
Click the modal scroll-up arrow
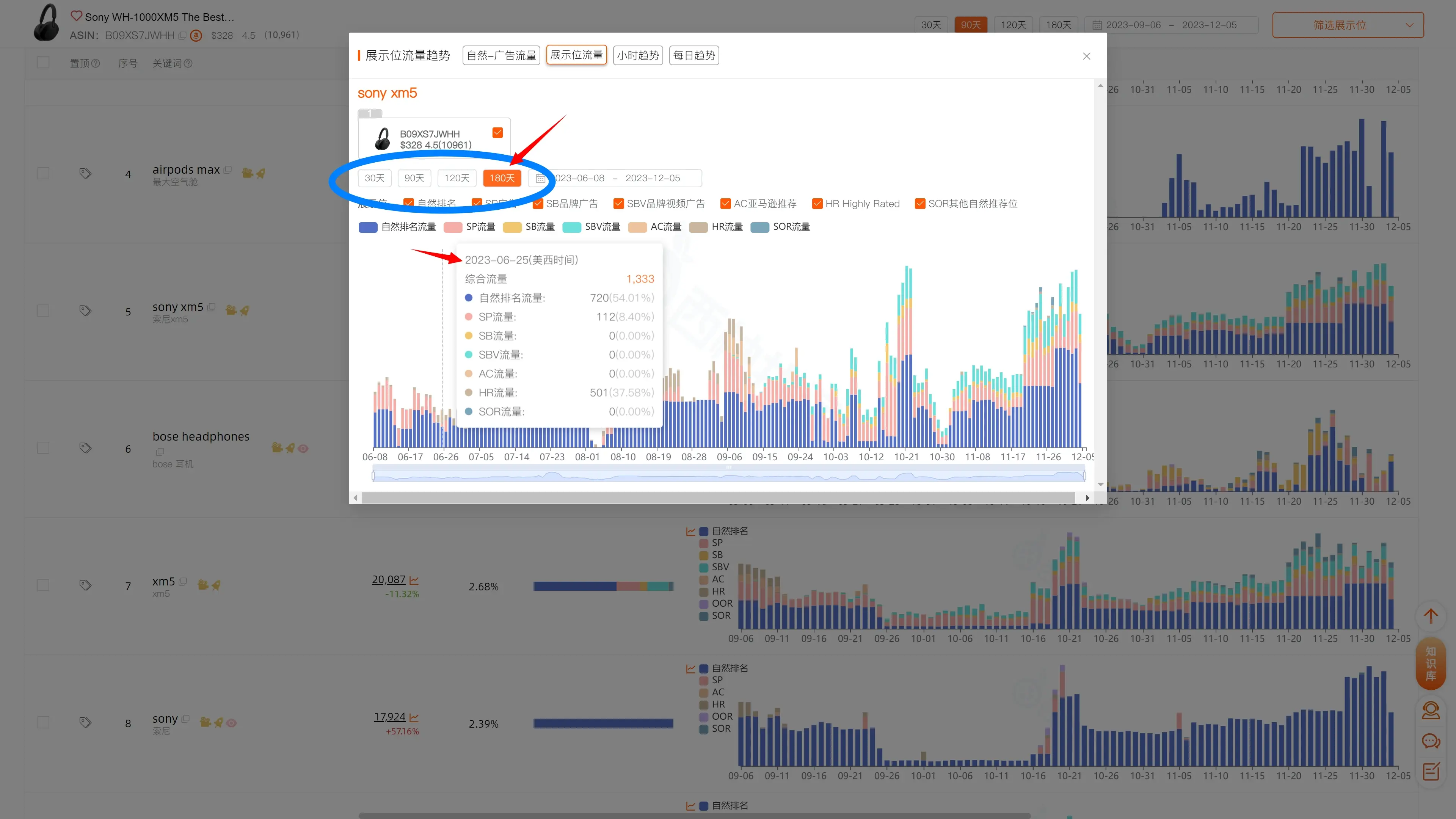pyautogui.click(x=1100, y=86)
